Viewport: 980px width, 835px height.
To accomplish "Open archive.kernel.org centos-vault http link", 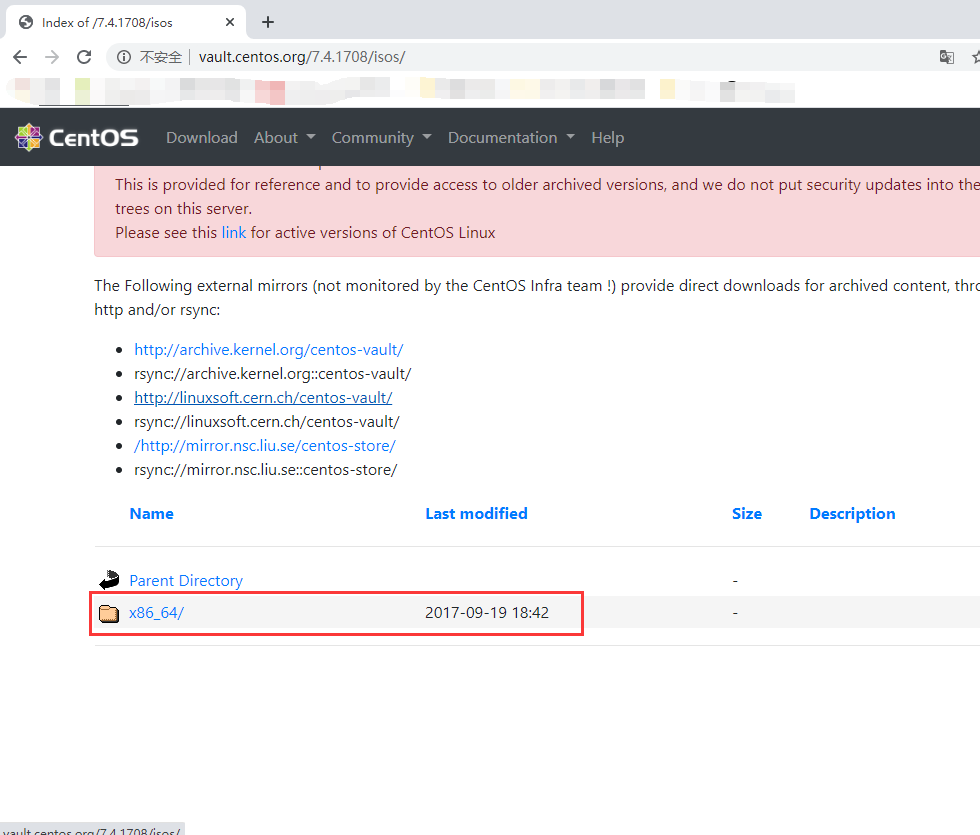I will click(269, 349).
